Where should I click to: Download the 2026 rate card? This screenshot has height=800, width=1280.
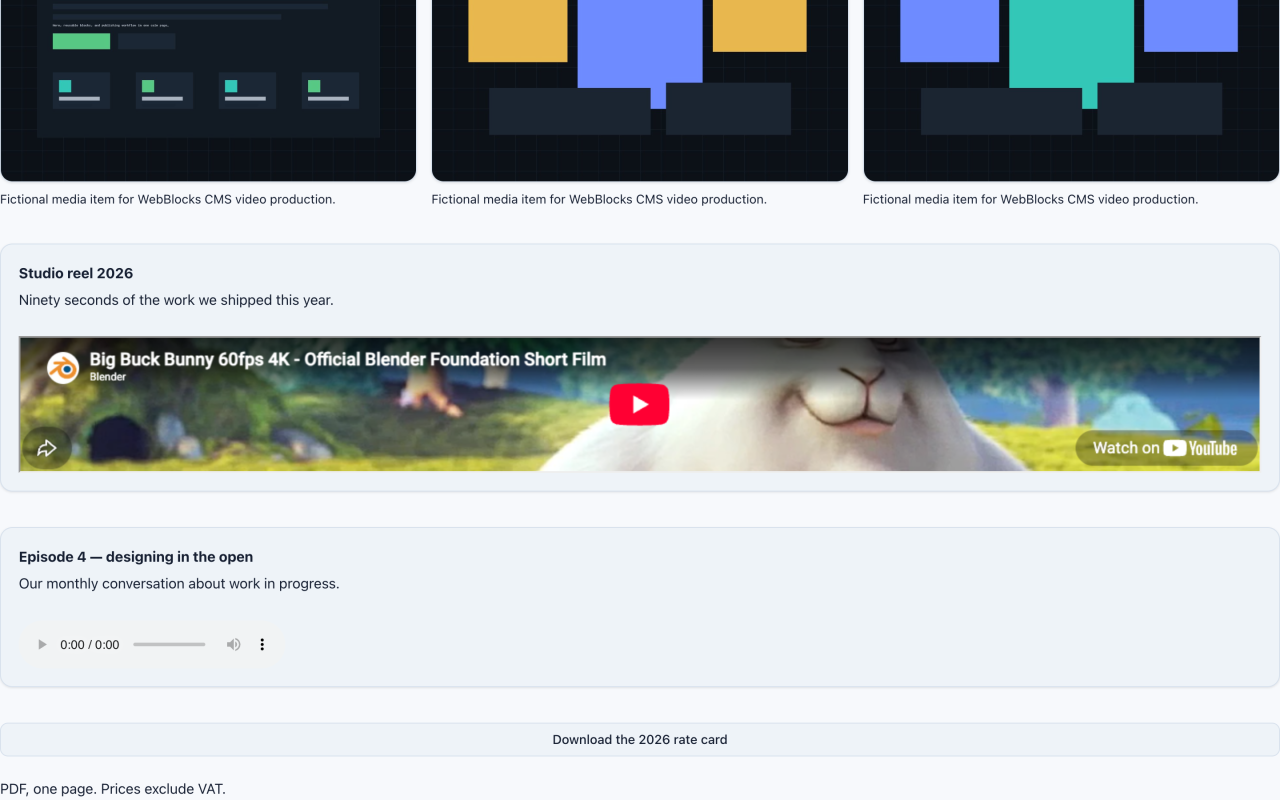(x=640, y=740)
